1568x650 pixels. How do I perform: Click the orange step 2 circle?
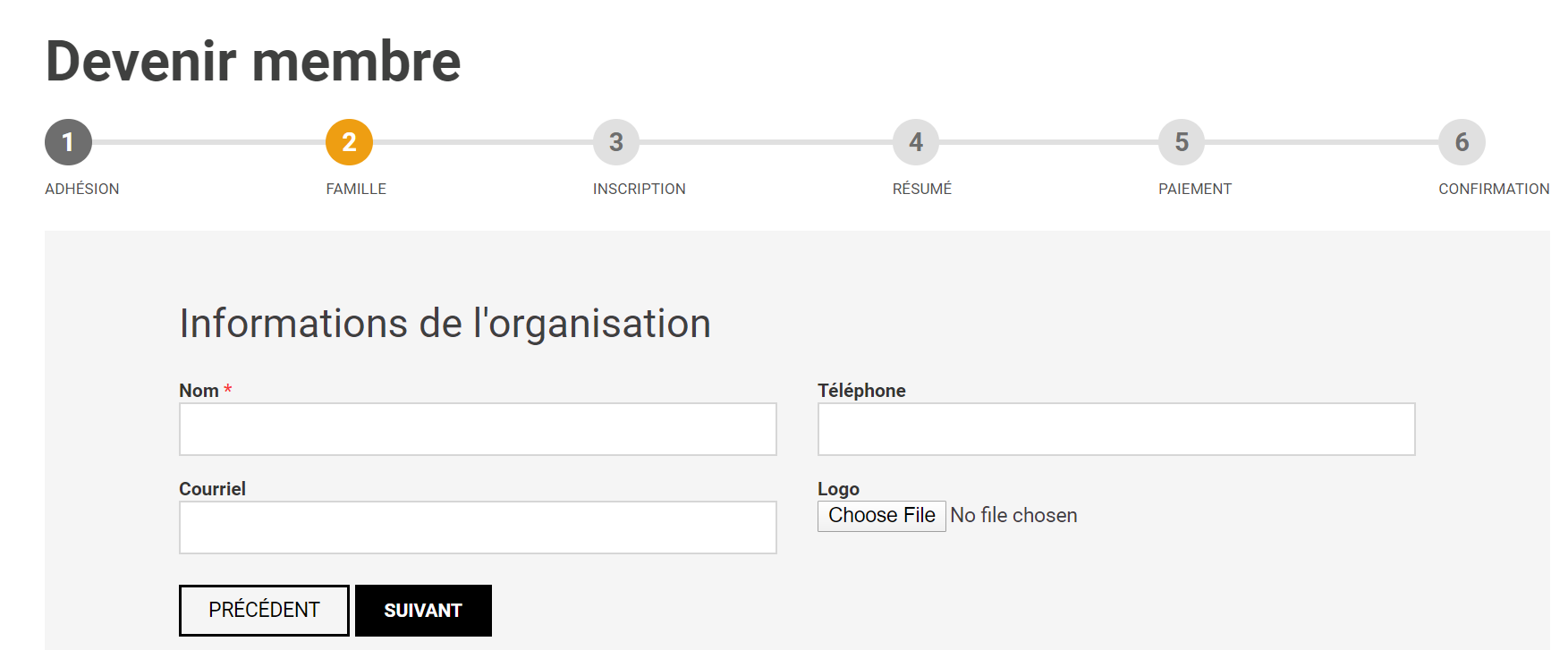(349, 142)
